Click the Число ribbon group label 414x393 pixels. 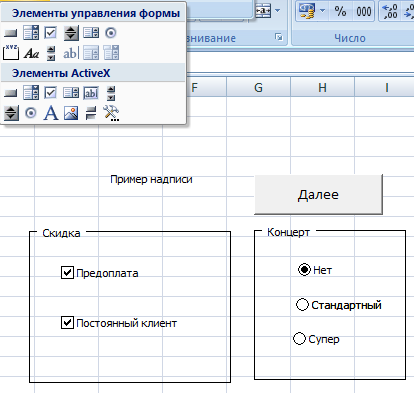click(x=350, y=38)
